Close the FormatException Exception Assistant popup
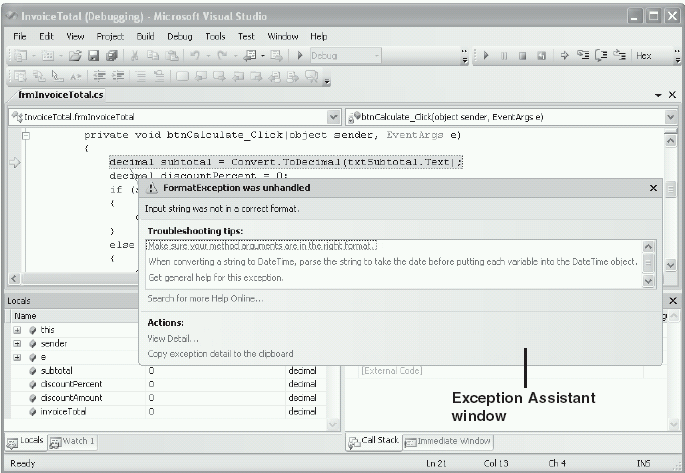685x473 pixels. (653, 188)
